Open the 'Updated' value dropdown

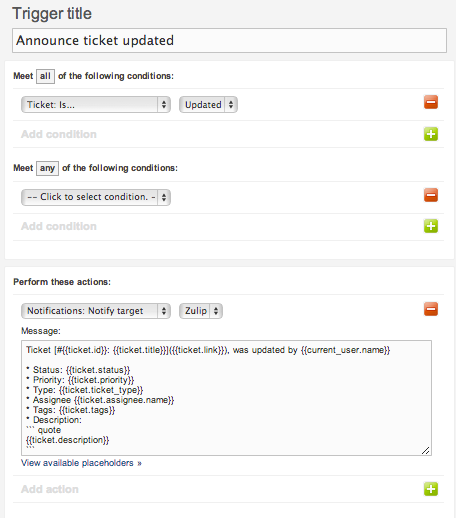[x=208, y=105]
